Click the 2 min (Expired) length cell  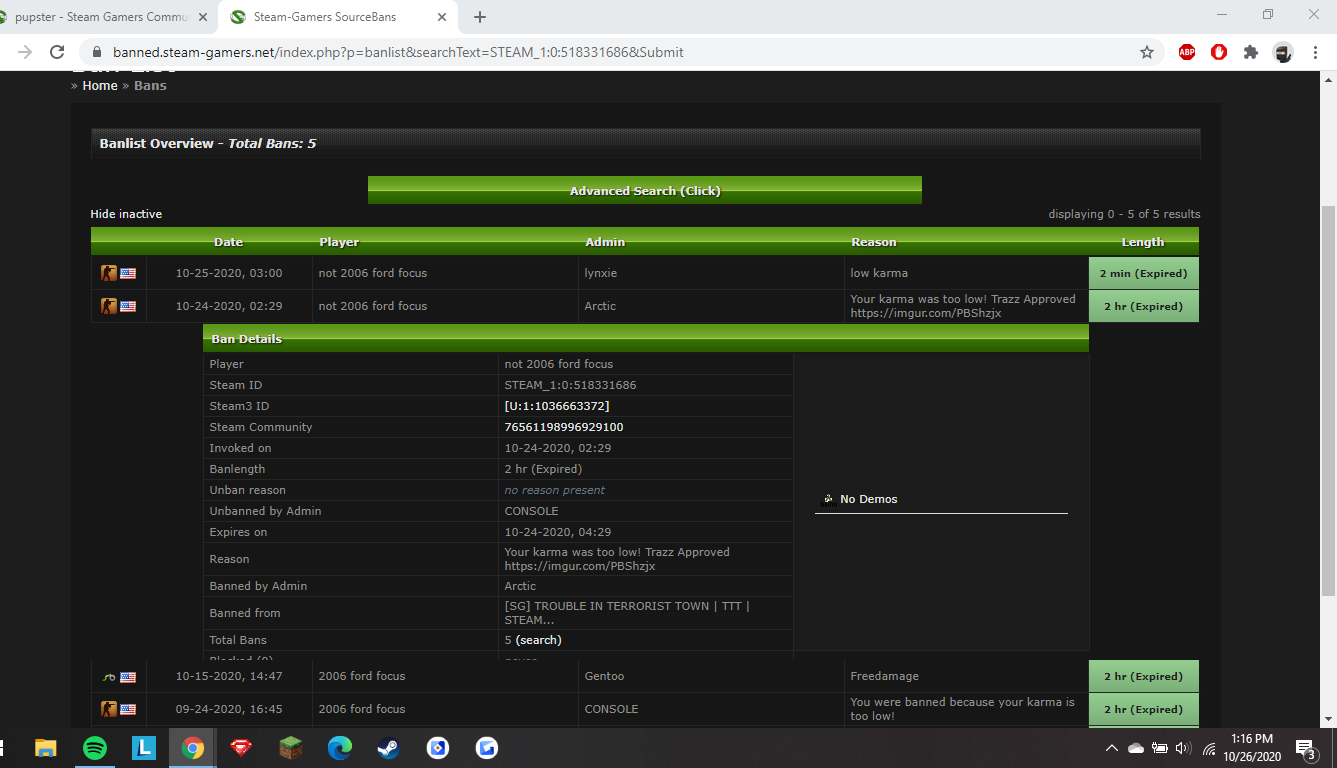pos(1143,273)
